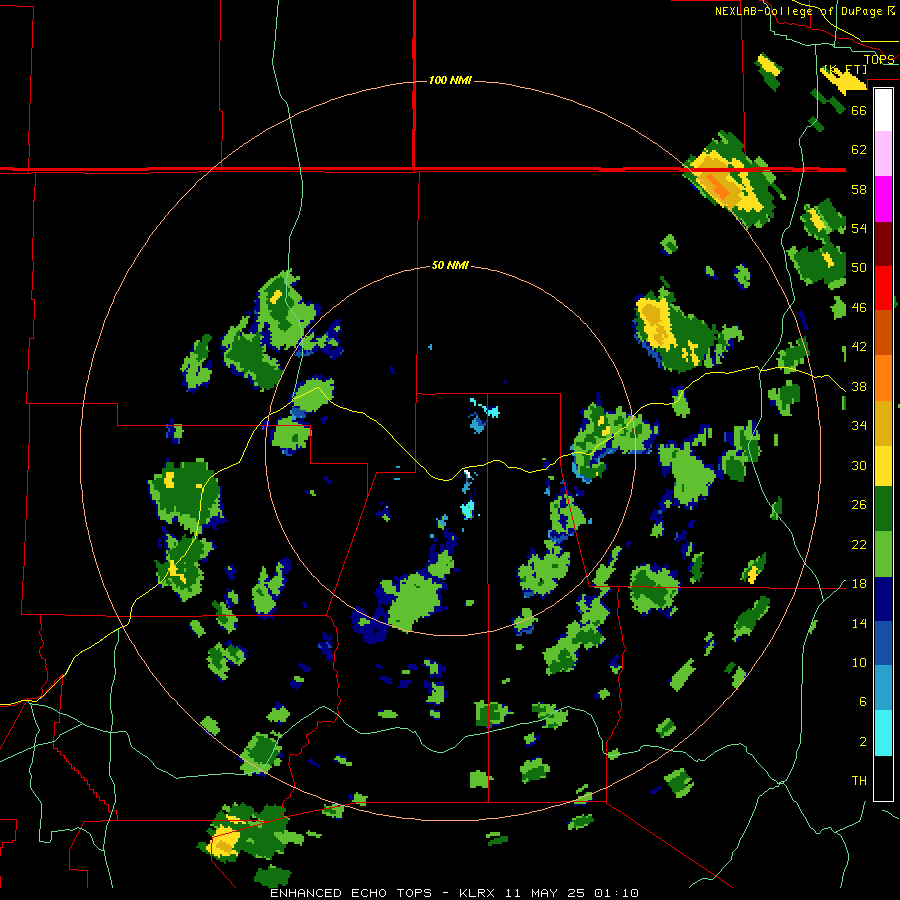Click the "11 MAY 25" date text

tap(545, 893)
